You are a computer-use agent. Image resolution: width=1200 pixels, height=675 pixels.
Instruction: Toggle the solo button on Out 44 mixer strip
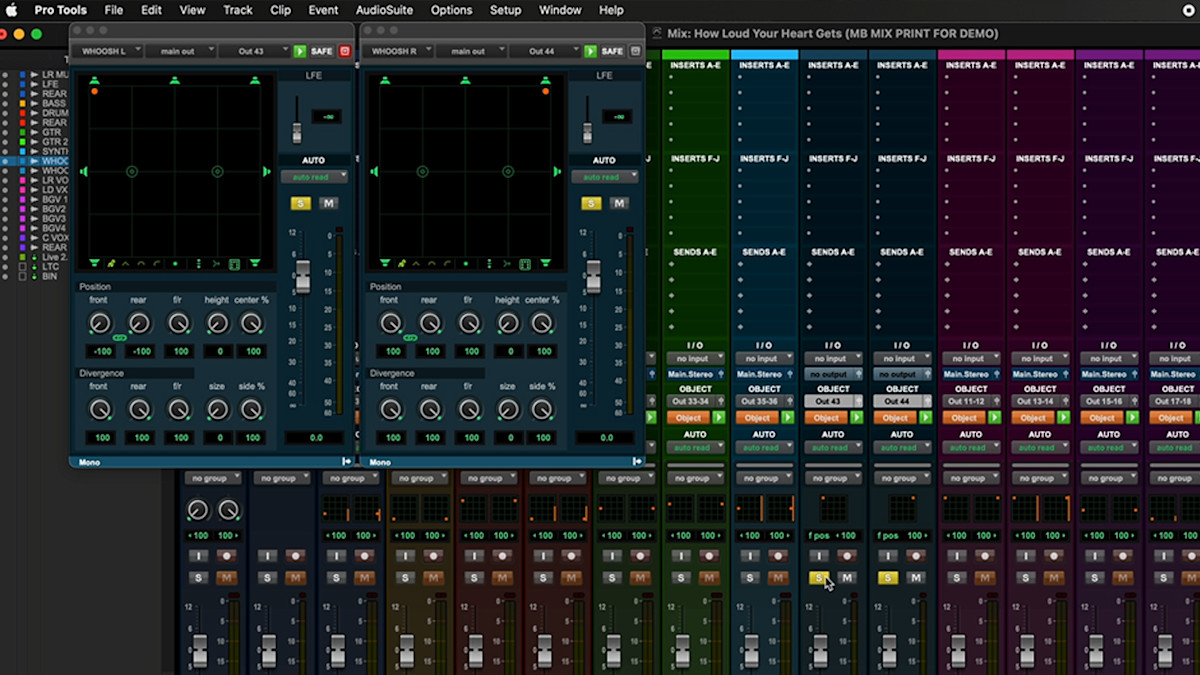[887, 577]
